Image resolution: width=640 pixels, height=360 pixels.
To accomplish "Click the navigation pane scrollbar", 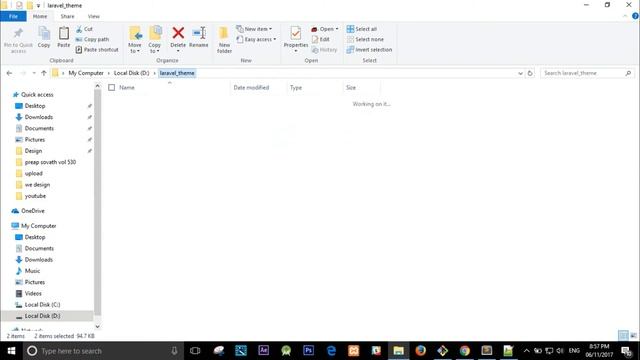I will tap(98, 202).
